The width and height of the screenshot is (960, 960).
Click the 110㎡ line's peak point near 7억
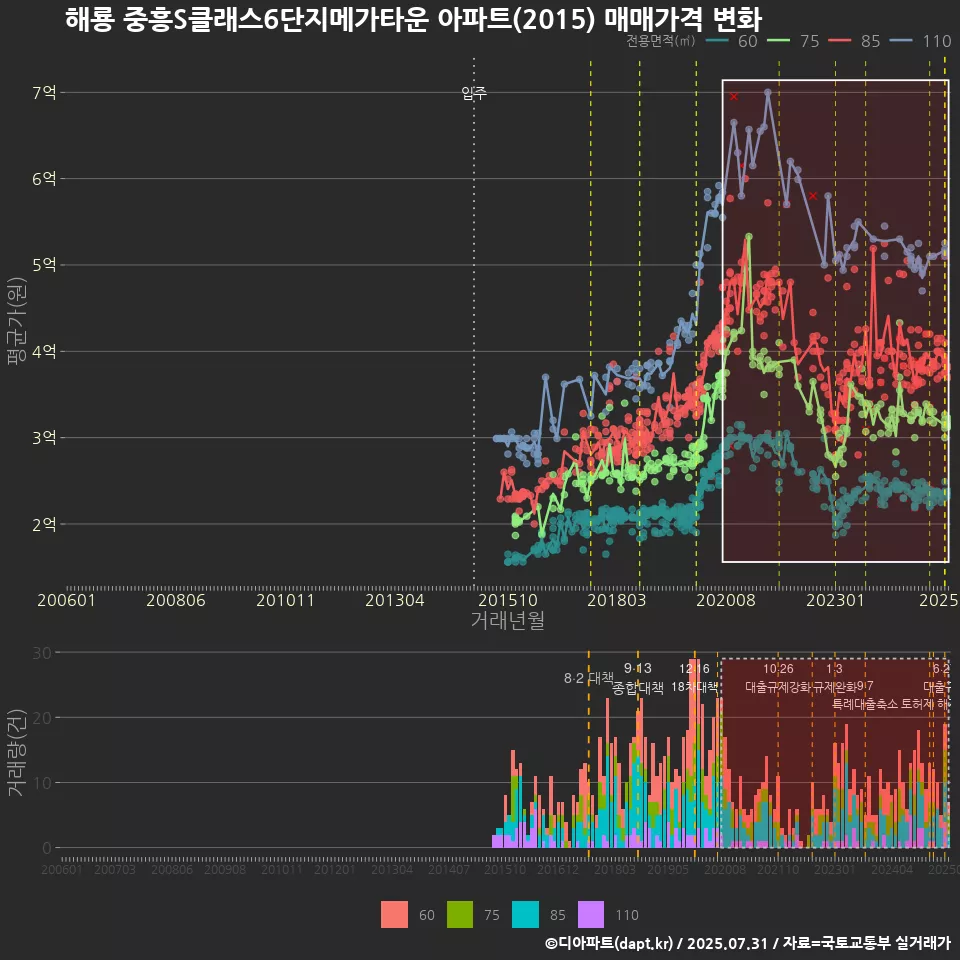768,93
